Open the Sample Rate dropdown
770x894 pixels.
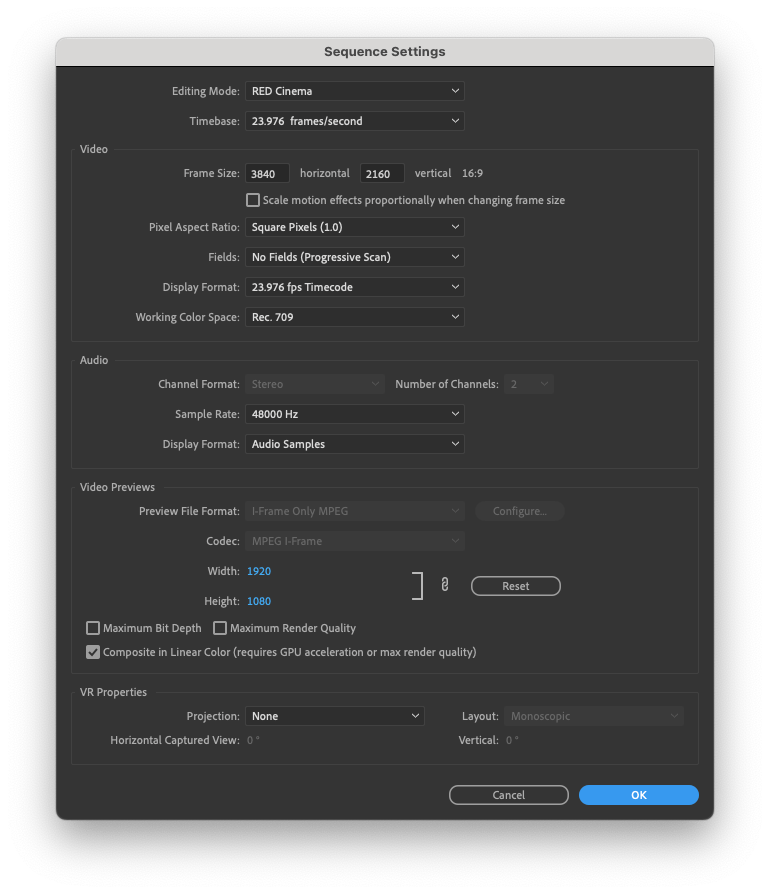point(355,414)
